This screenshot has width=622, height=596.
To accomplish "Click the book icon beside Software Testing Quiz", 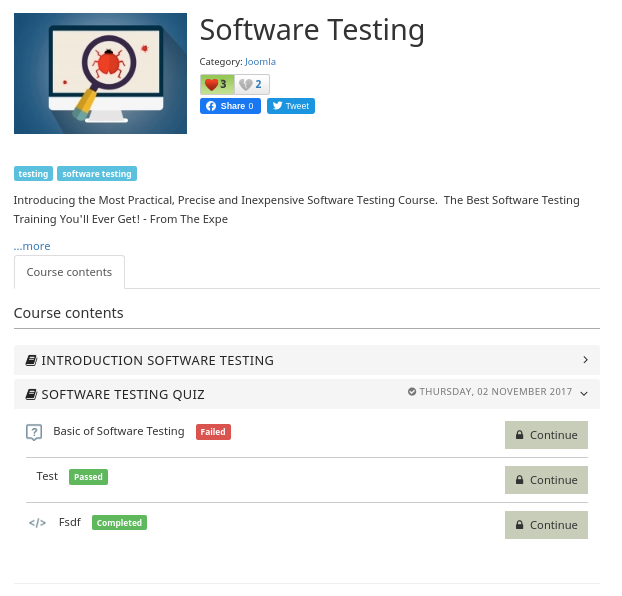I will click(31, 394).
